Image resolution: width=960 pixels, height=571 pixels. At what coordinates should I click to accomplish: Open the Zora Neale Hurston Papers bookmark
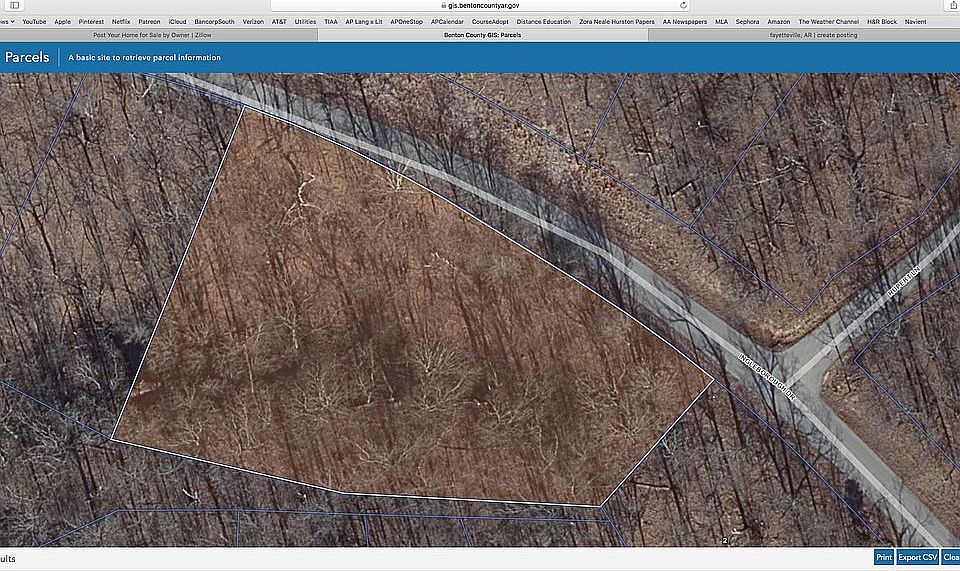point(617,21)
